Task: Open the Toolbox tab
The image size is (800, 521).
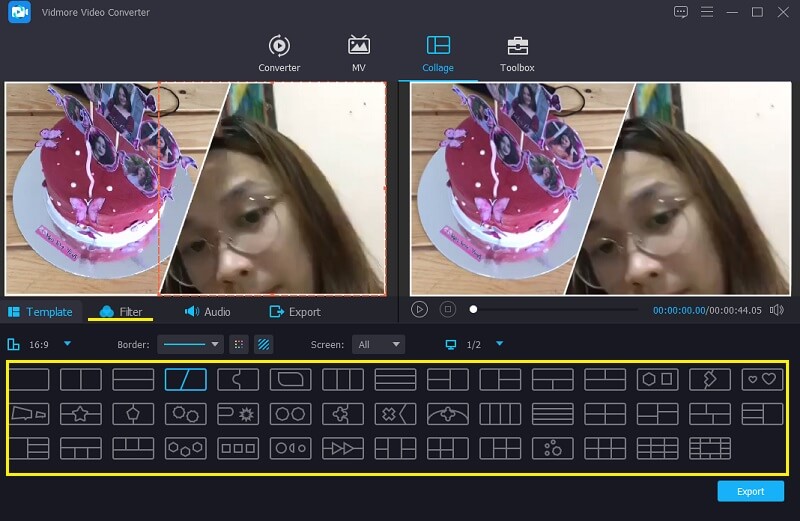Action: [x=517, y=54]
